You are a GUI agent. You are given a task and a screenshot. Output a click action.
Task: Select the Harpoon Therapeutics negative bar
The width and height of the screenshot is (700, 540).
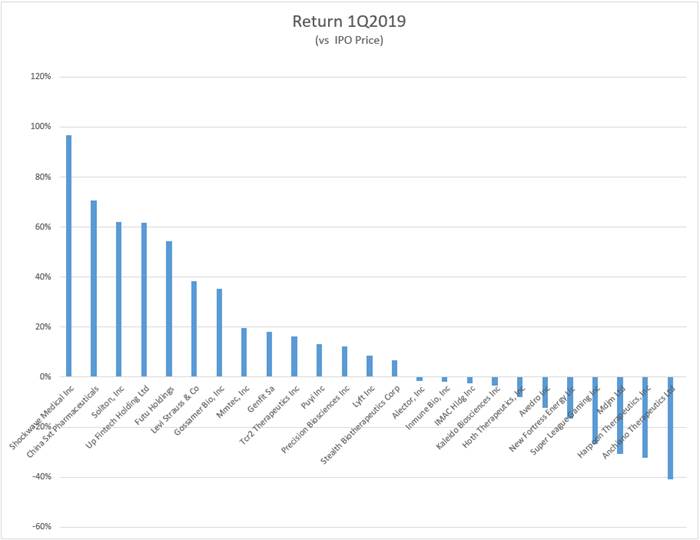point(645,417)
